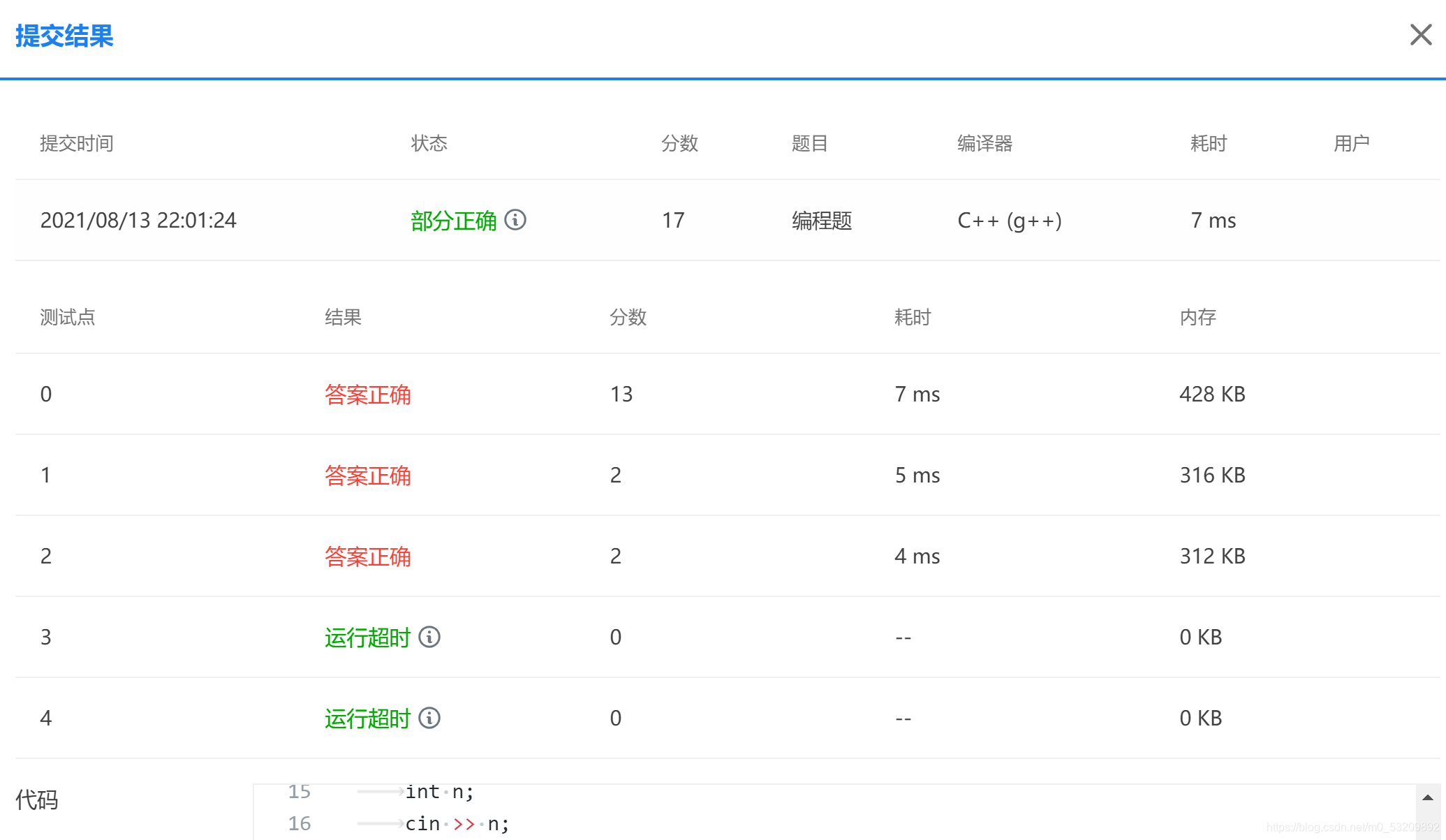Click the 测试点 column header
This screenshot has width=1446, height=840.
pos(68,317)
